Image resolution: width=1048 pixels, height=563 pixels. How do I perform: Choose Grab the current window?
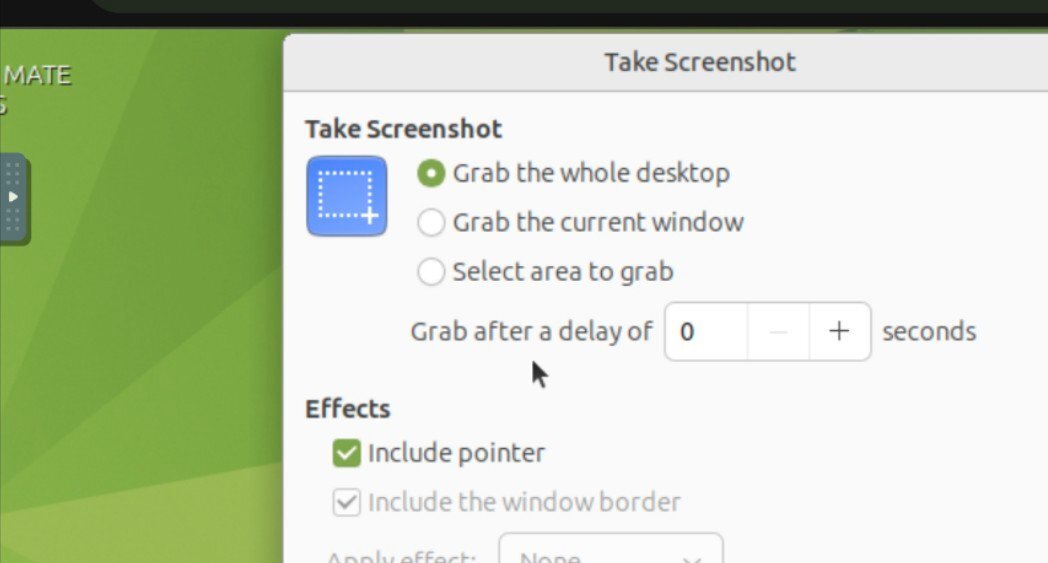click(x=431, y=222)
